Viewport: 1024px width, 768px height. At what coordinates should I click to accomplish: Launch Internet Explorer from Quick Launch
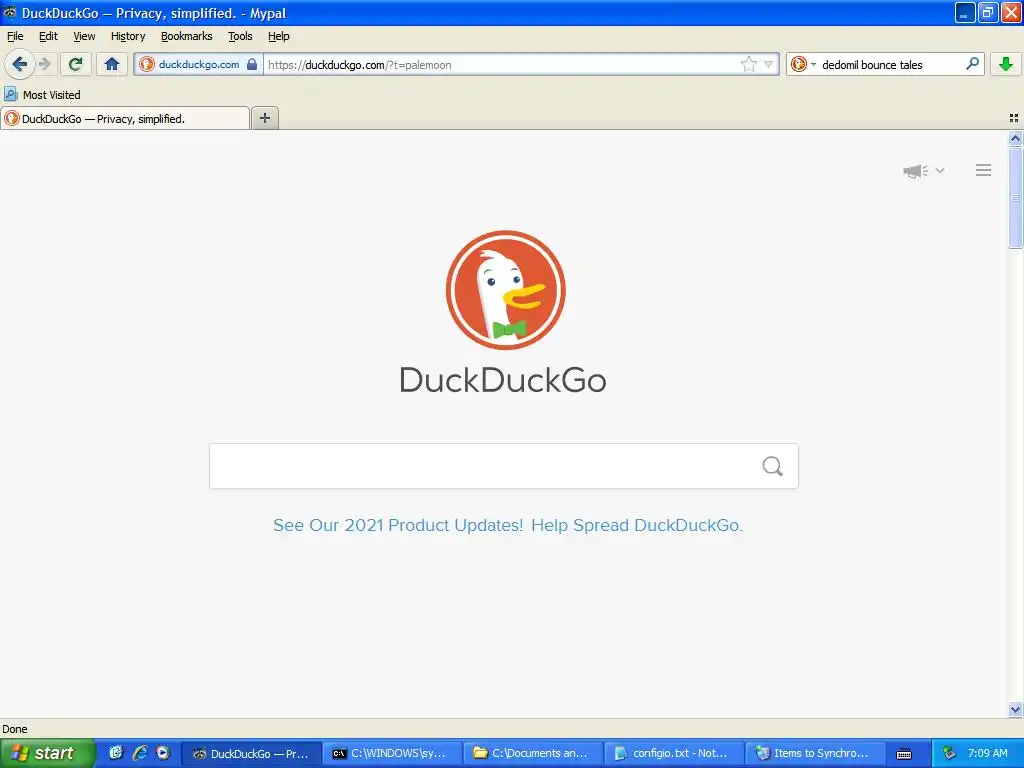click(x=139, y=753)
